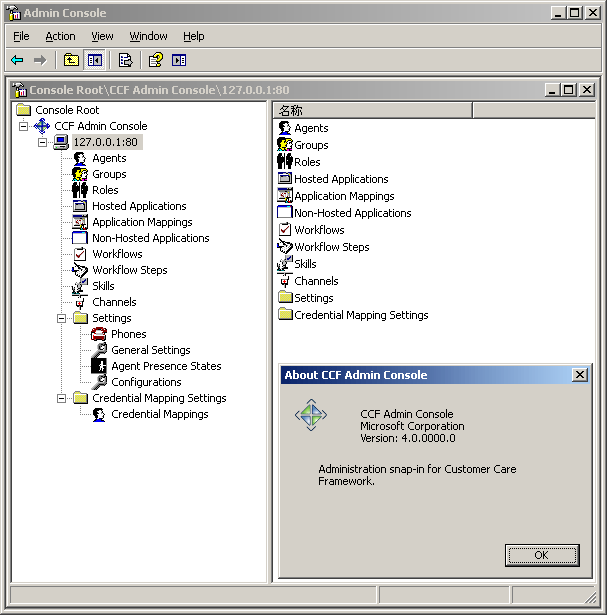Select General Settings wrench icon
607x615 pixels.
[99, 350]
